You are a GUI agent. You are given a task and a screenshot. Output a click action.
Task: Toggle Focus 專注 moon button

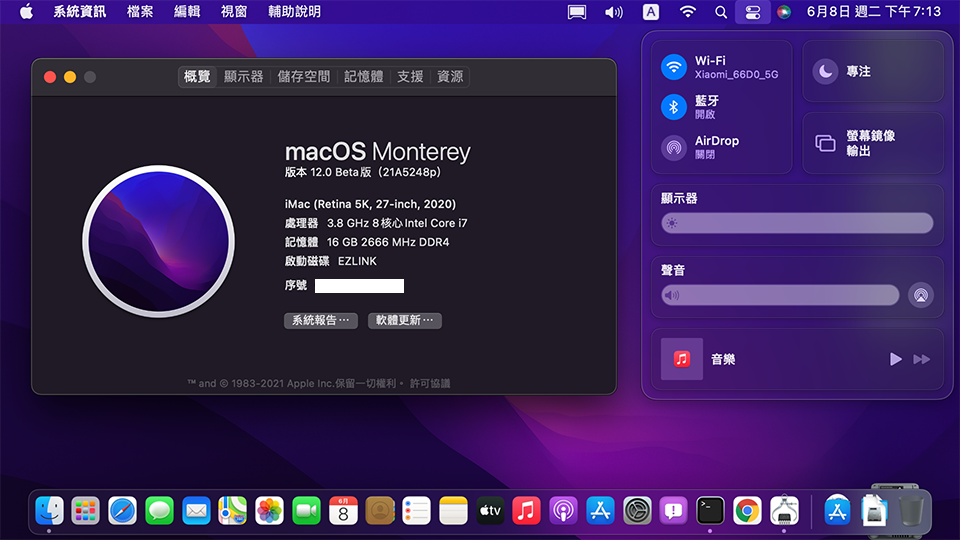(x=825, y=72)
